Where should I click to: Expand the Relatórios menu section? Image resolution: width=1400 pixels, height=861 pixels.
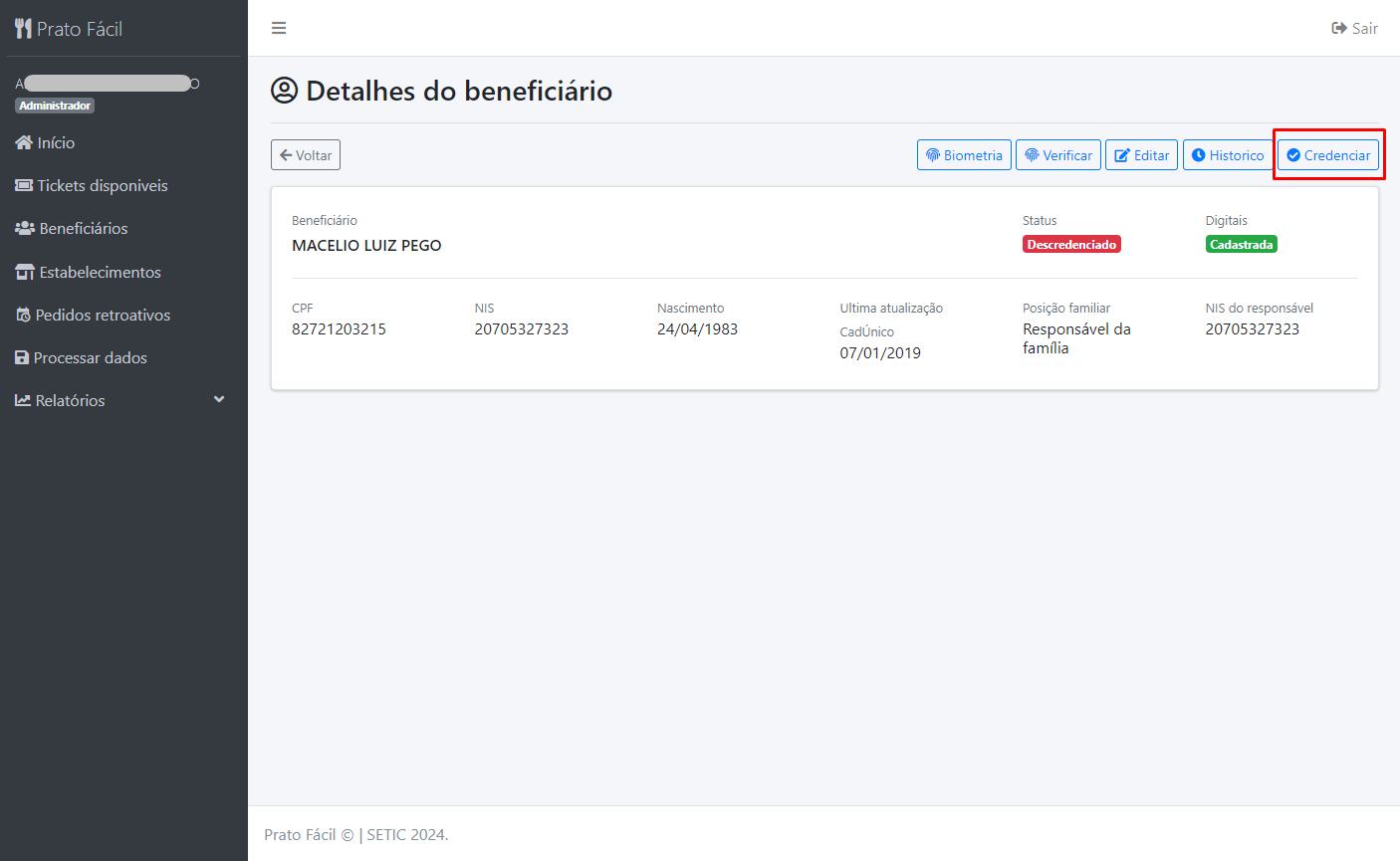[x=69, y=400]
